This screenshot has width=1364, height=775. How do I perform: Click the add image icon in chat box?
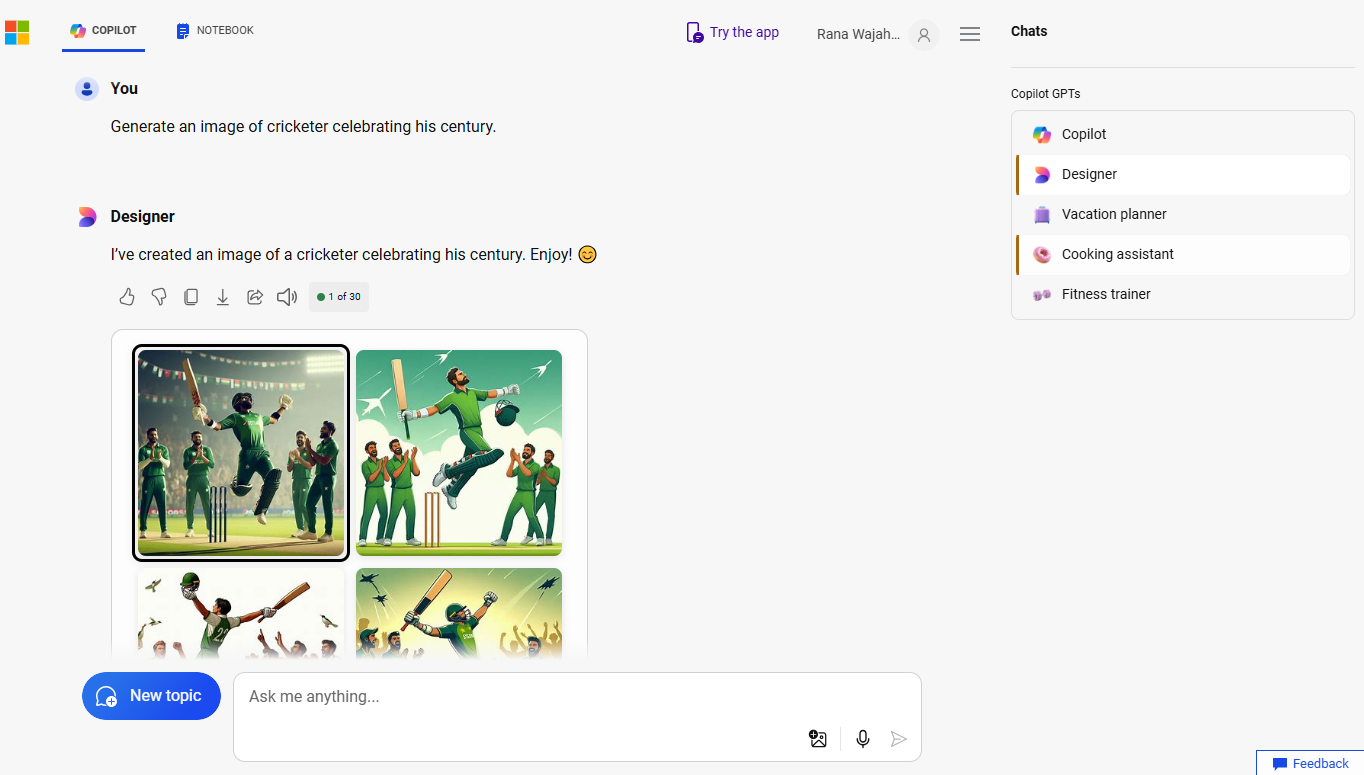tap(818, 739)
